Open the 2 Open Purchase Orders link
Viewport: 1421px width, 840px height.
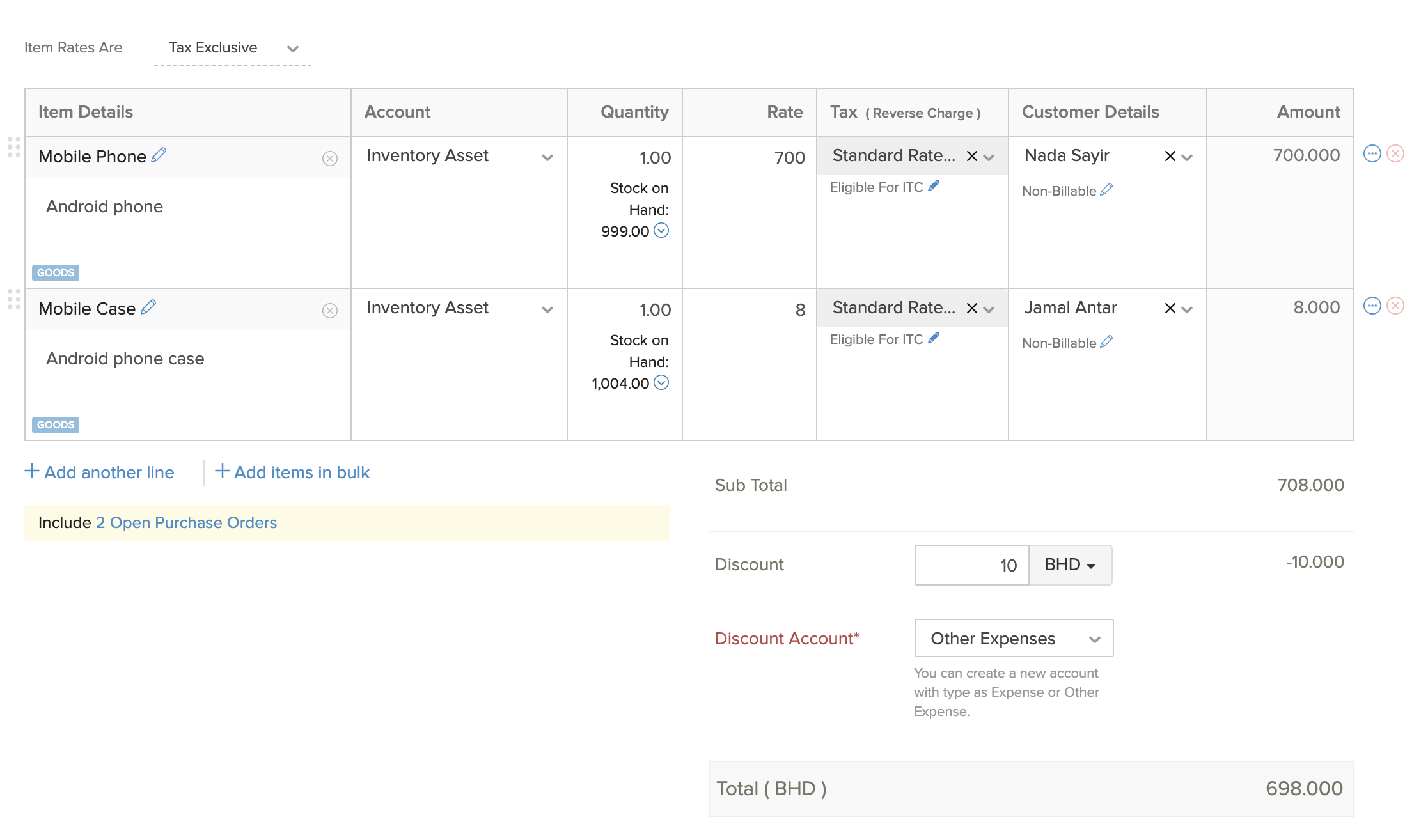(x=186, y=523)
